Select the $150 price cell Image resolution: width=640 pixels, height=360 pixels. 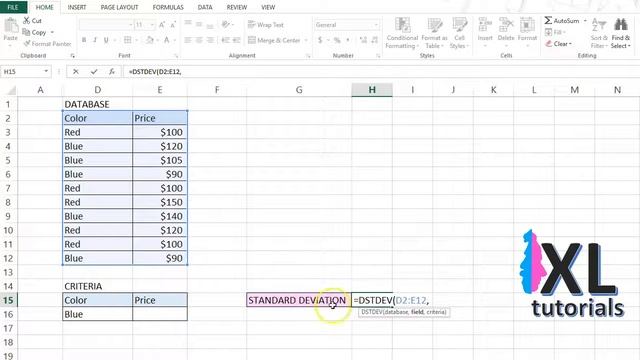(x=160, y=202)
